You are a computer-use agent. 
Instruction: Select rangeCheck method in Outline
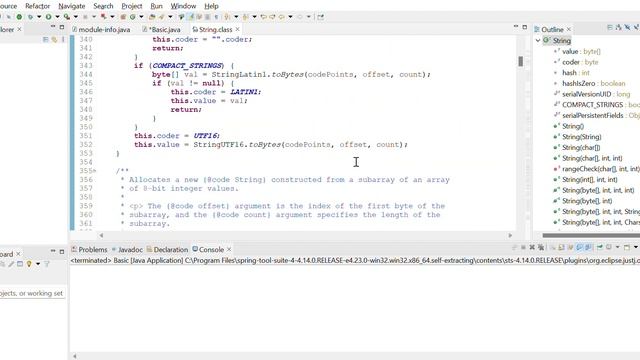(596, 169)
